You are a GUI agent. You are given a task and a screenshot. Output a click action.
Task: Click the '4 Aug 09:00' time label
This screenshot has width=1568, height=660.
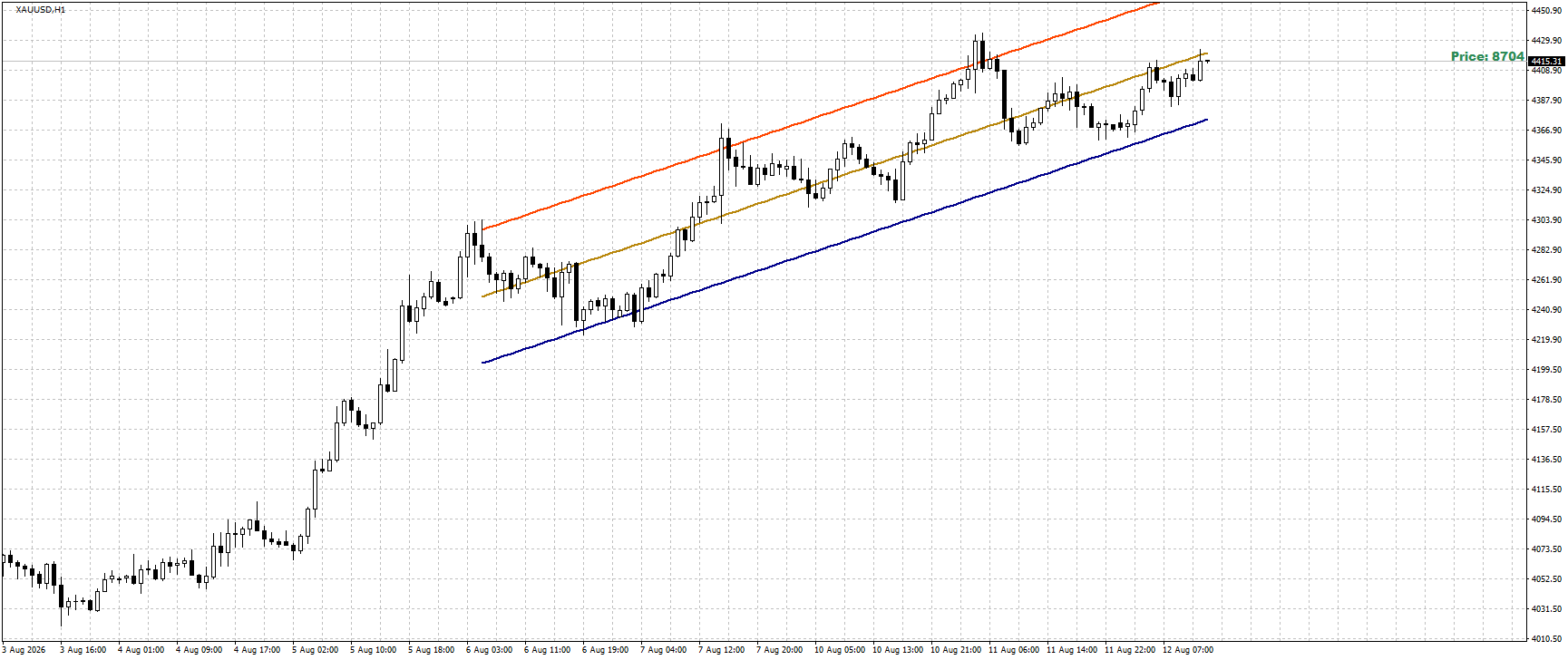point(200,650)
